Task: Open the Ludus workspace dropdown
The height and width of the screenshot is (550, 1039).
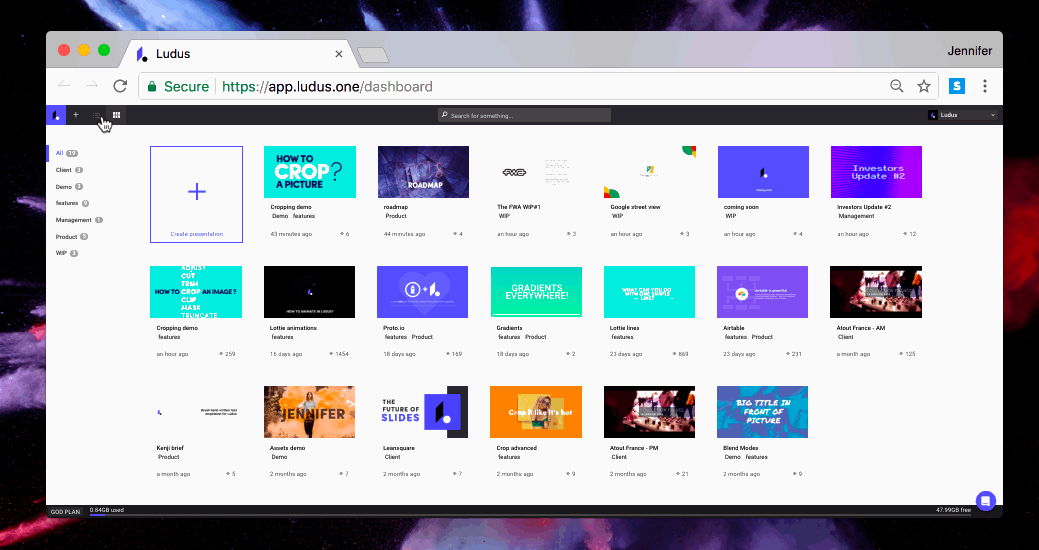Action: 962,115
